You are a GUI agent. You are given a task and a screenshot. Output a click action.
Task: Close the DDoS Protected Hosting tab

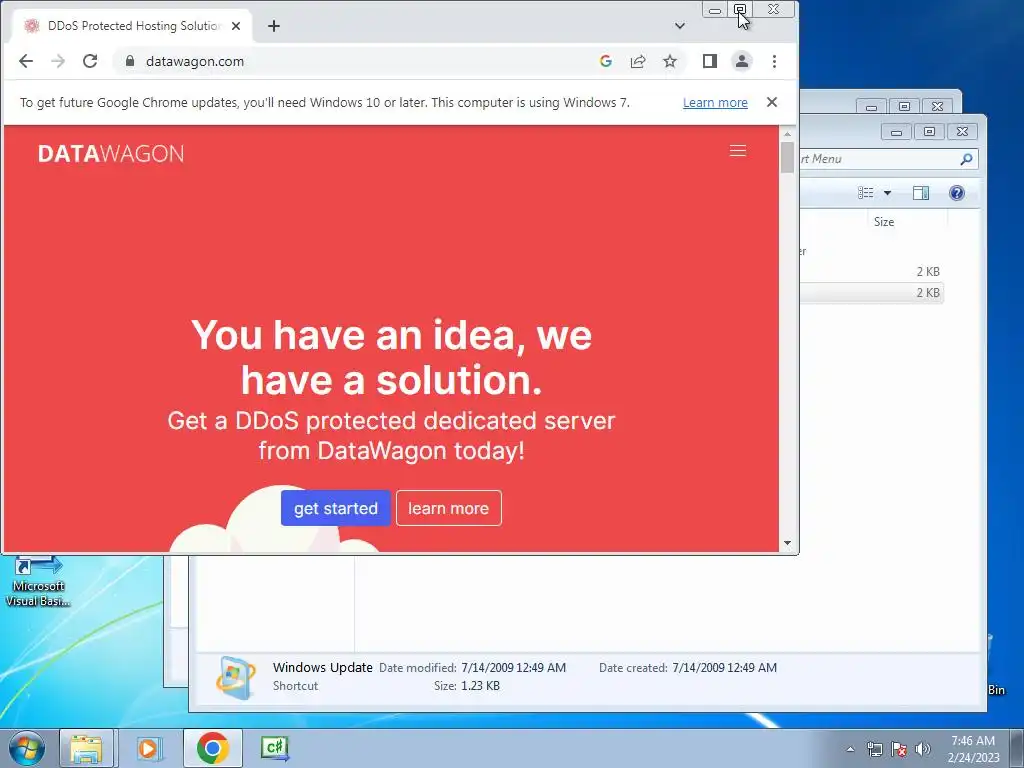(x=236, y=26)
